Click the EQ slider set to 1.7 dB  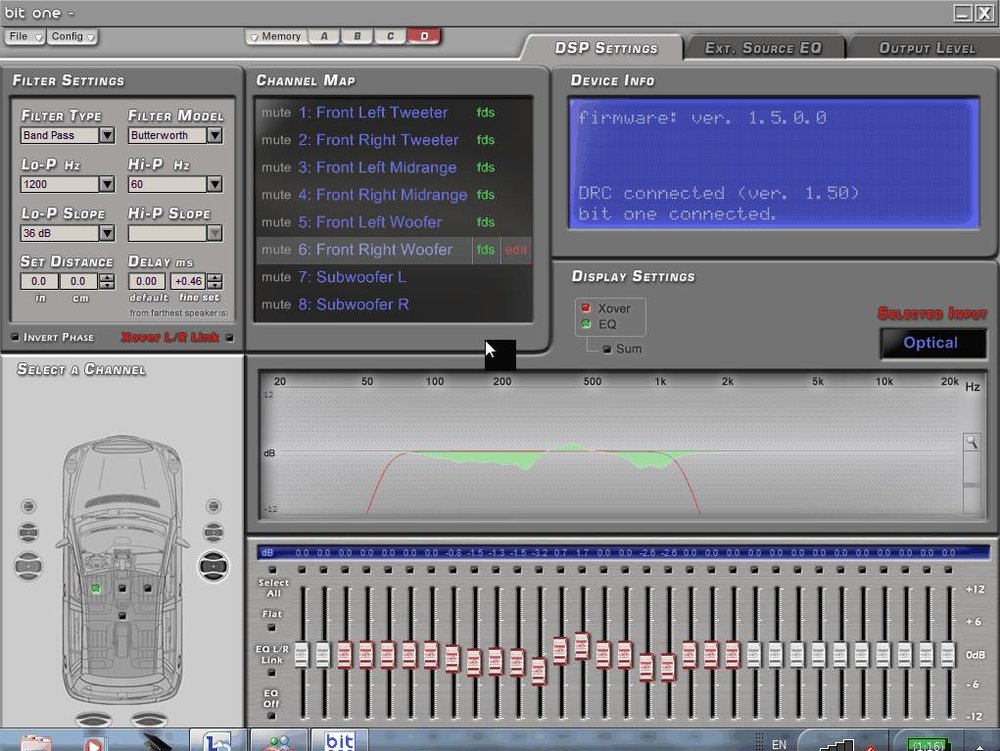(x=582, y=646)
